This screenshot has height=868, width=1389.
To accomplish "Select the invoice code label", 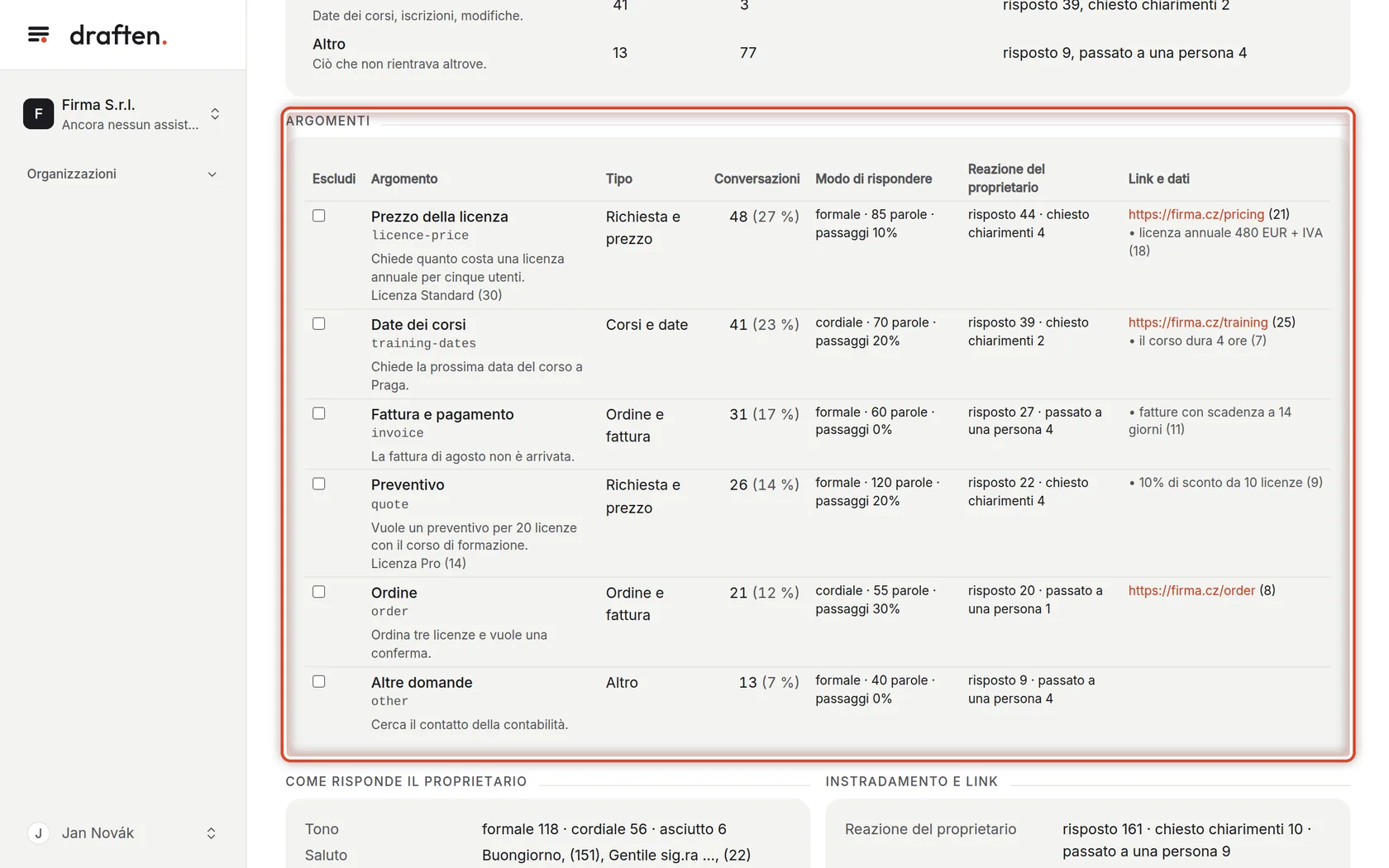I will [x=397, y=433].
